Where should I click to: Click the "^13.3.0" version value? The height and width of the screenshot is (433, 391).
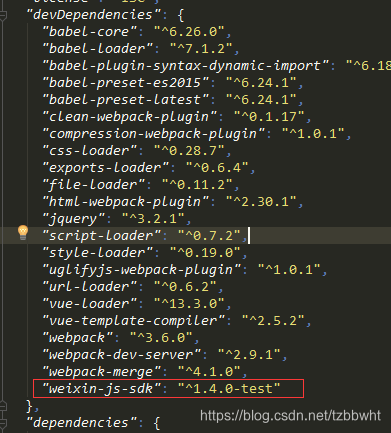point(190,304)
